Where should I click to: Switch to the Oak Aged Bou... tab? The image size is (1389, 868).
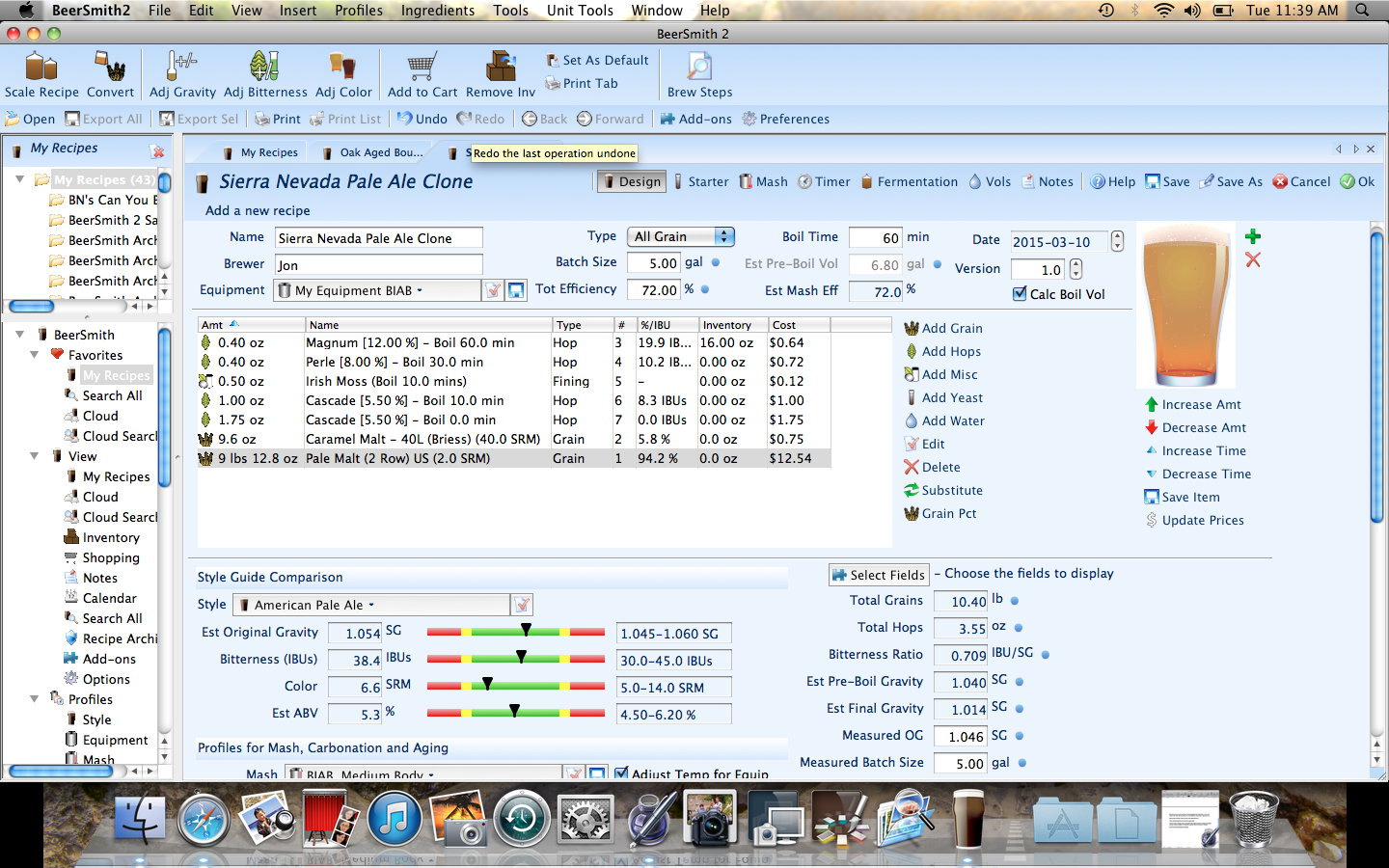pyautogui.click(x=373, y=152)
